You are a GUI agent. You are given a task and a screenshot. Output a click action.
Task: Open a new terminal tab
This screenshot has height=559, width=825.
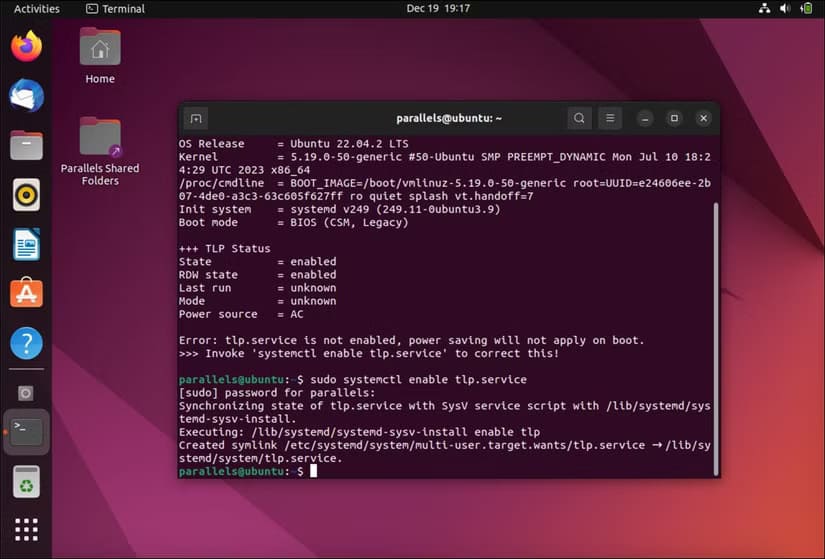click(196, 119)
